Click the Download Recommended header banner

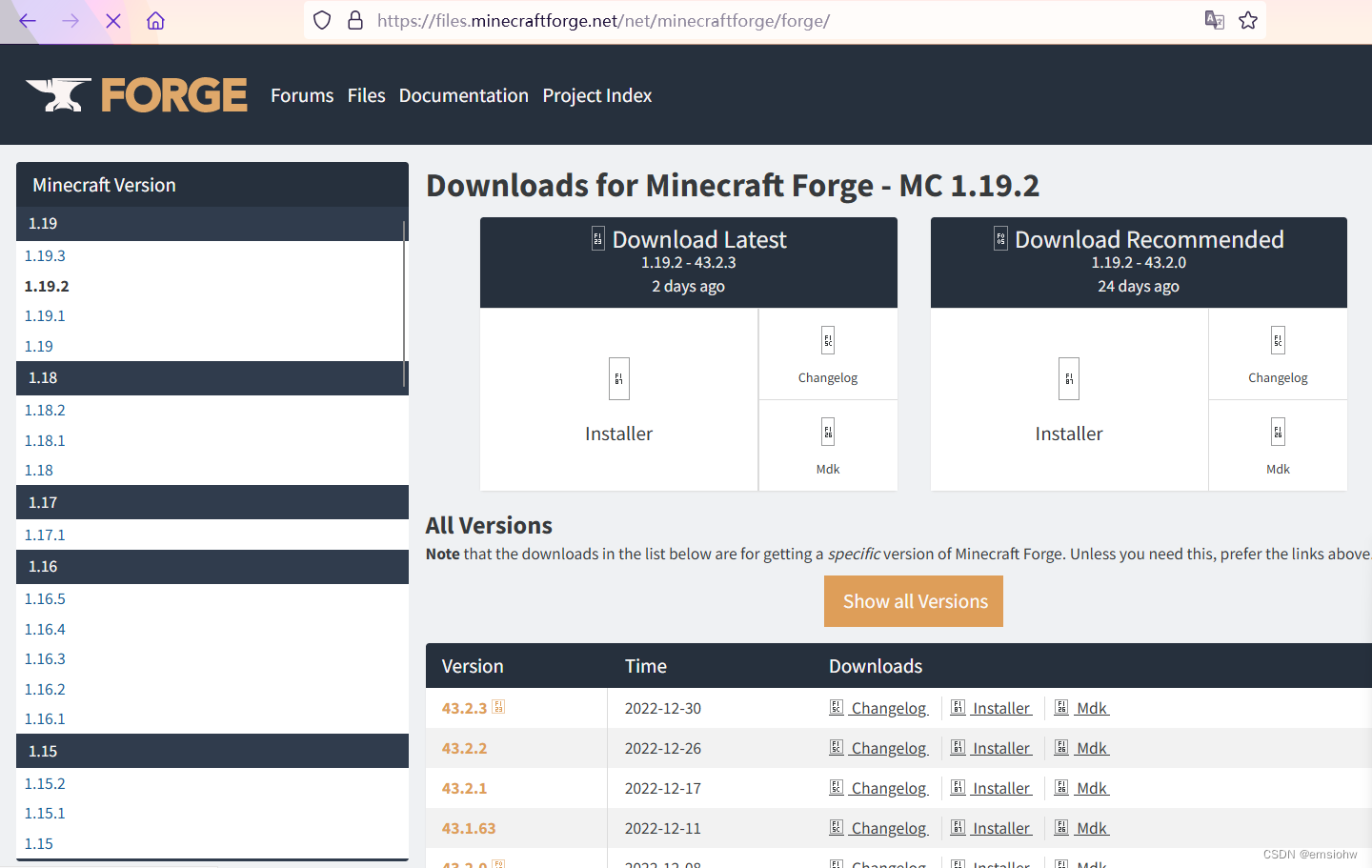[x=1139, y=262]
